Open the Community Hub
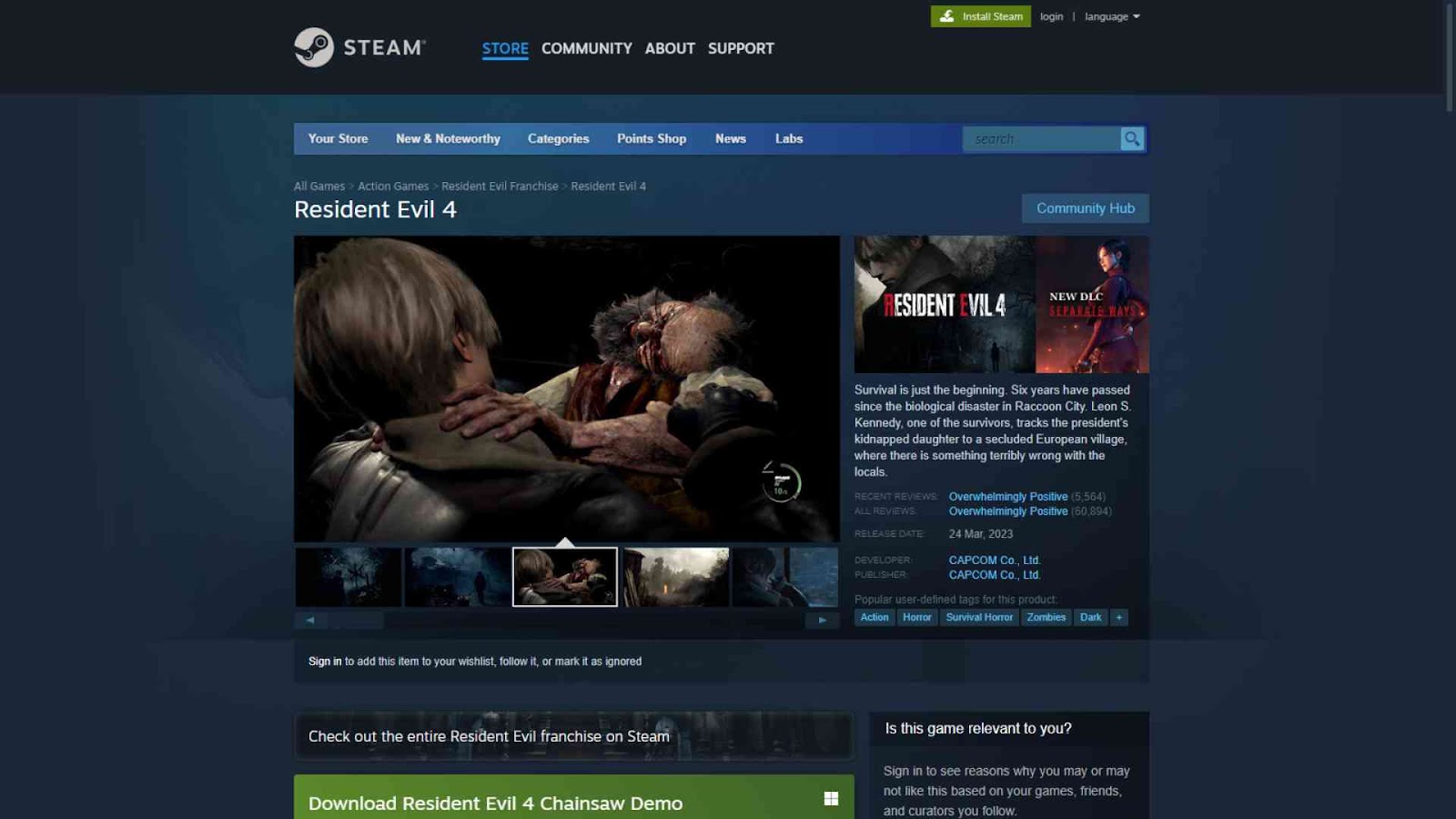Screen dimensions: 1456x819 (1086, 208)
